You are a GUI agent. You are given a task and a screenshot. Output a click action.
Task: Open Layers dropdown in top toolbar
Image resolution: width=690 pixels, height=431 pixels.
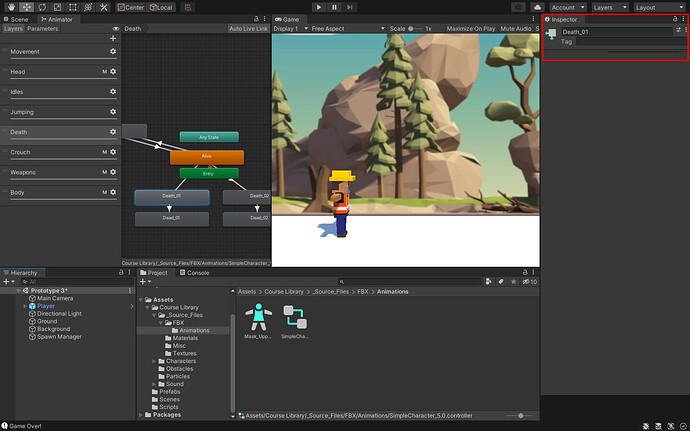pos(610,7)
